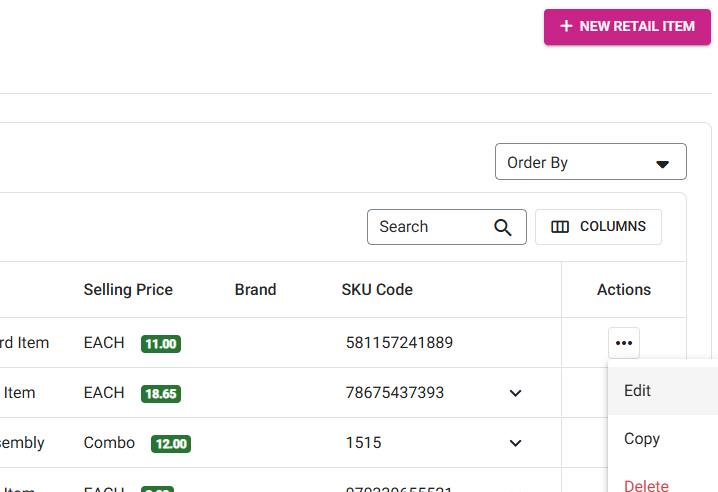The image size is (718, 492).
Task: Choose Edit from the actions menu
Action: pos(638,391)
